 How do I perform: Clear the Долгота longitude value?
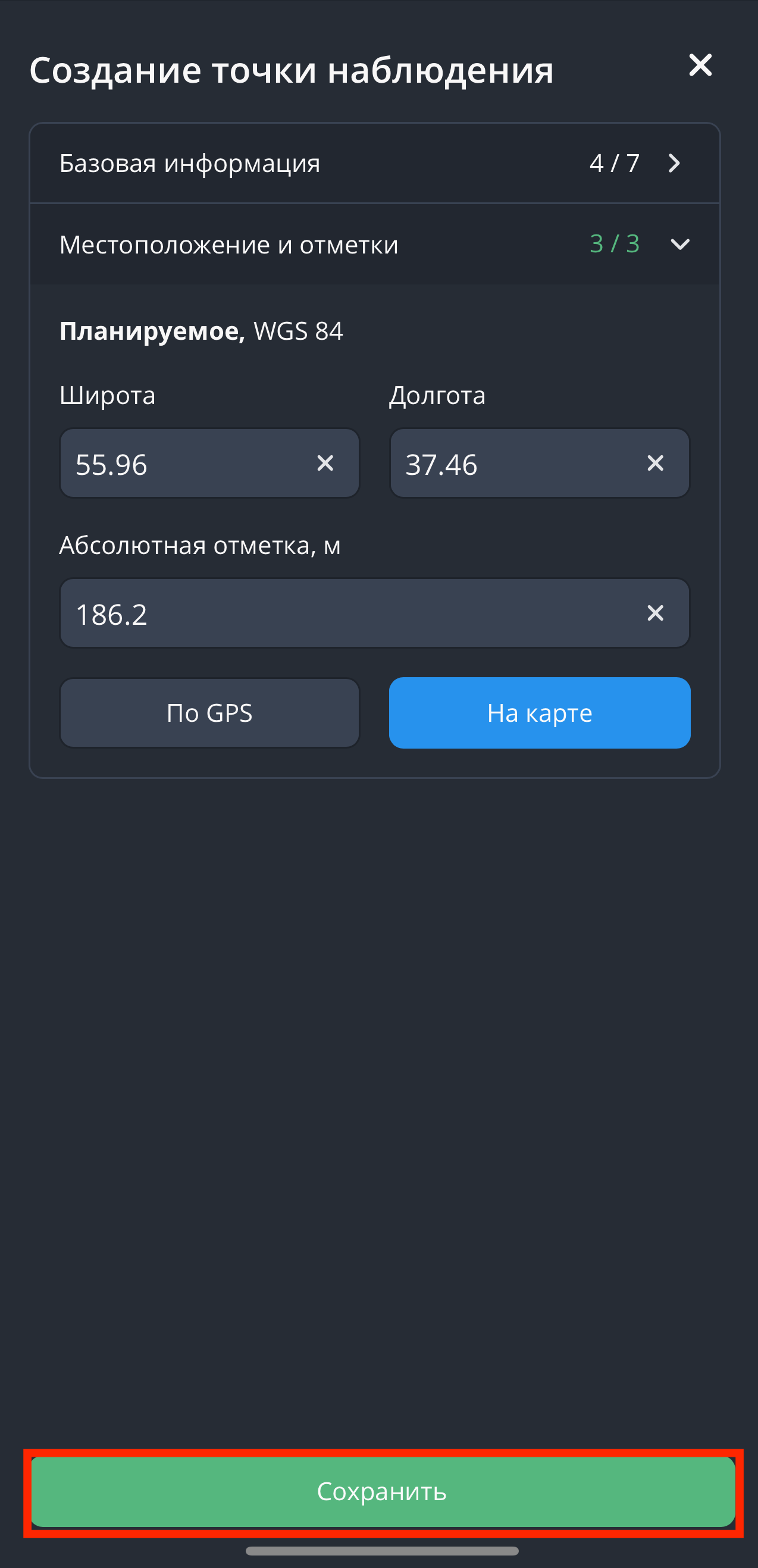655,463
